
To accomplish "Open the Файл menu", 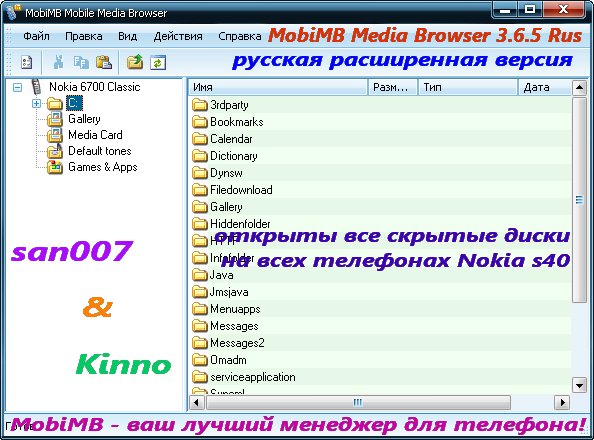I will (36, 36).
